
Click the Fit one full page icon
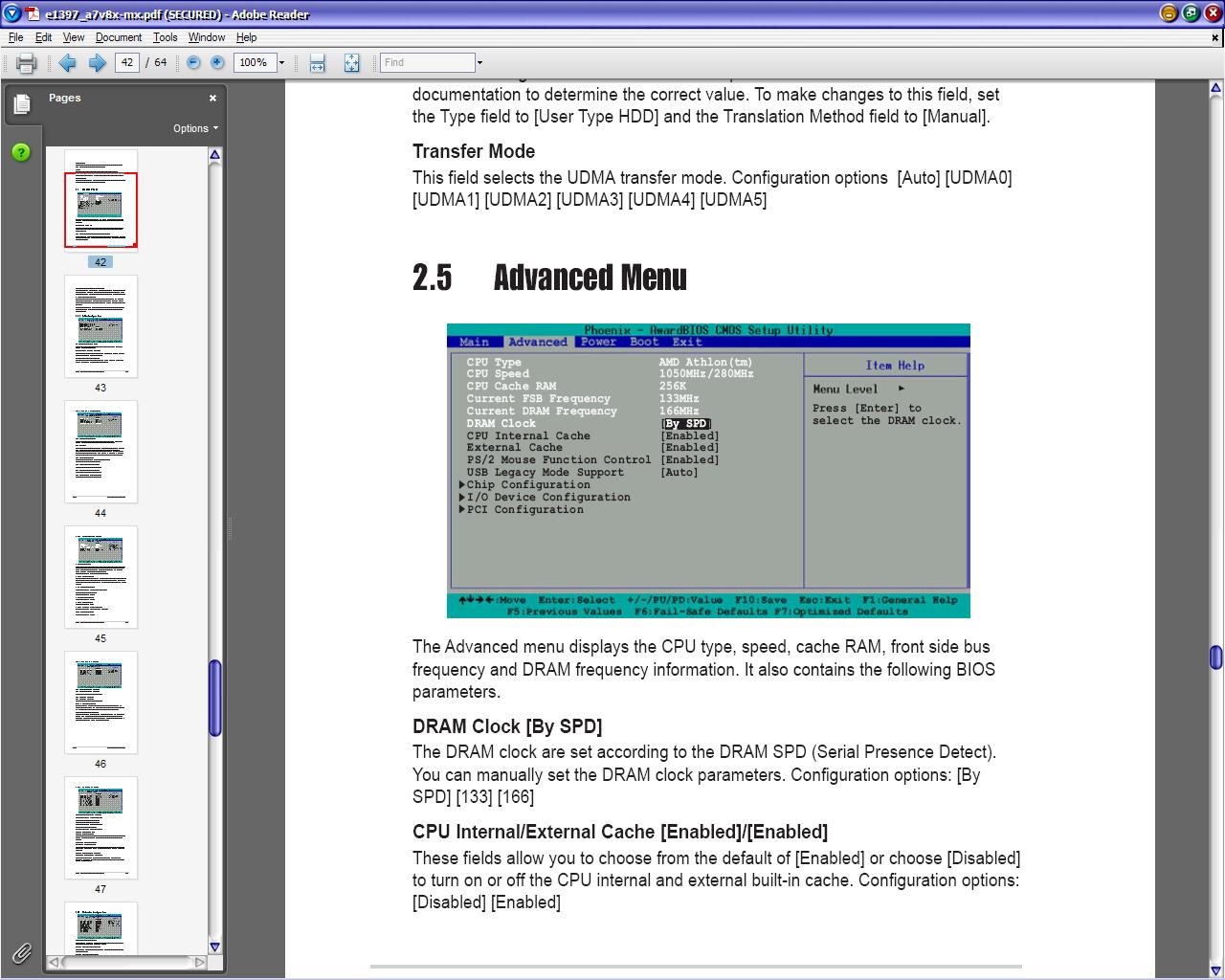point(351,63)
